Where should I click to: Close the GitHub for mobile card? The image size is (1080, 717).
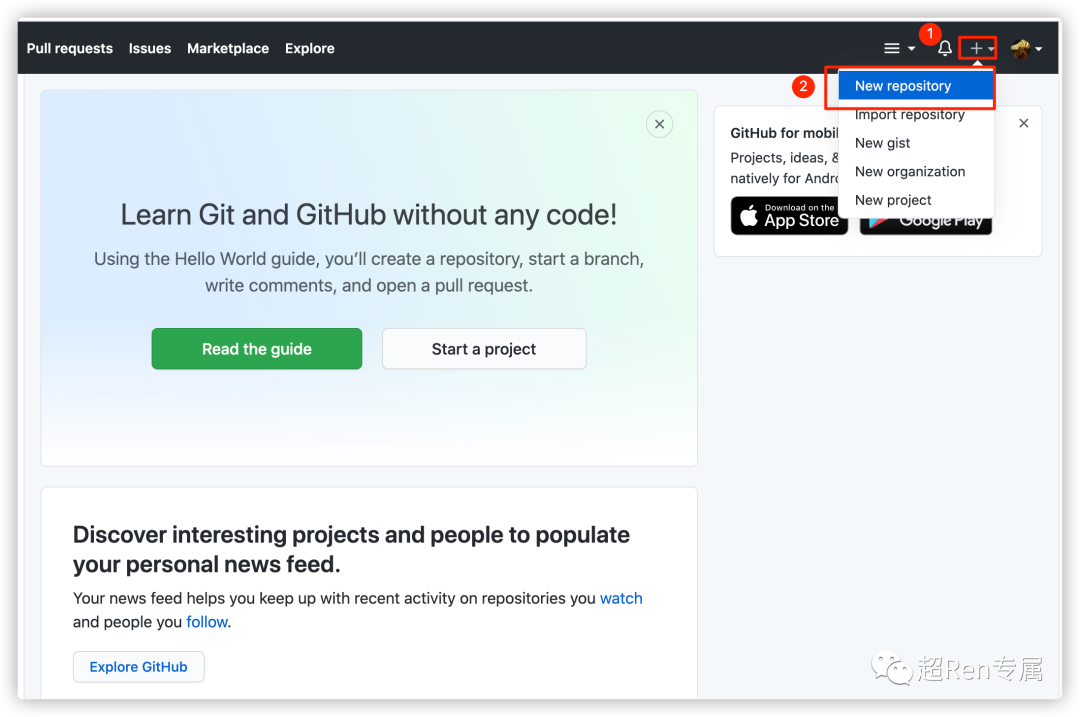(1024, 123)
